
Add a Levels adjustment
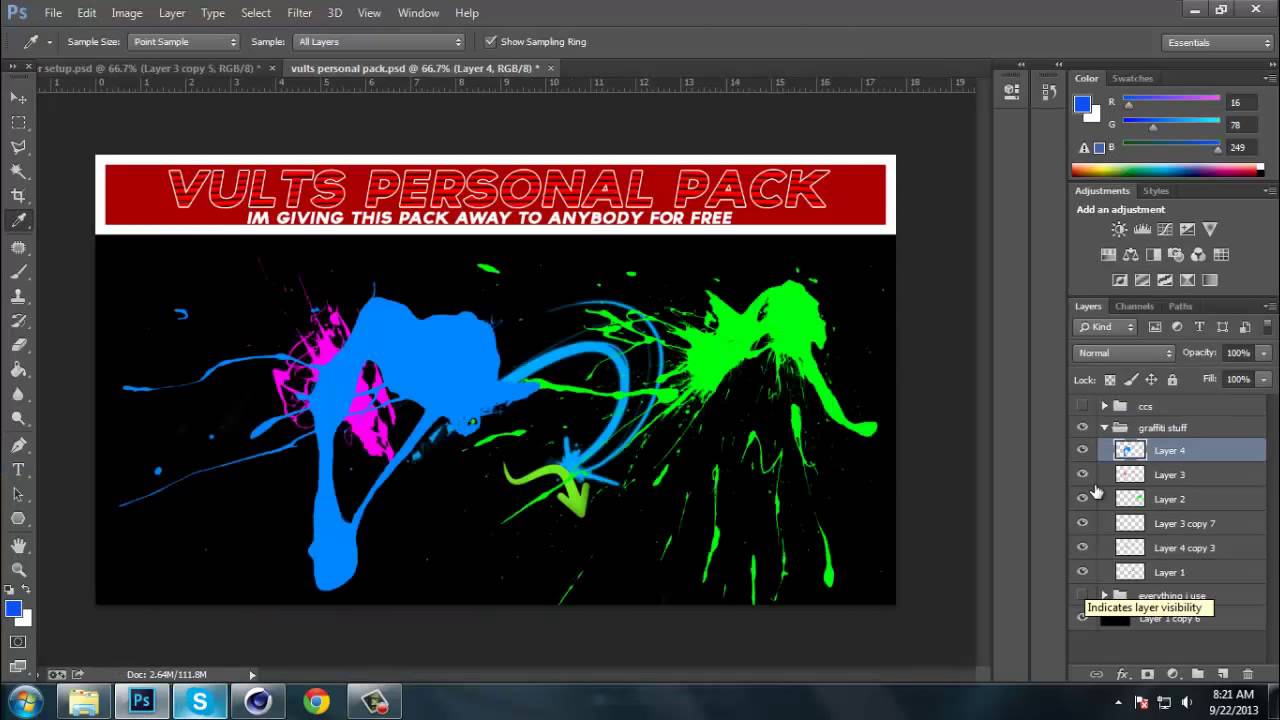pyautogui.click(x=1142, y=230)
